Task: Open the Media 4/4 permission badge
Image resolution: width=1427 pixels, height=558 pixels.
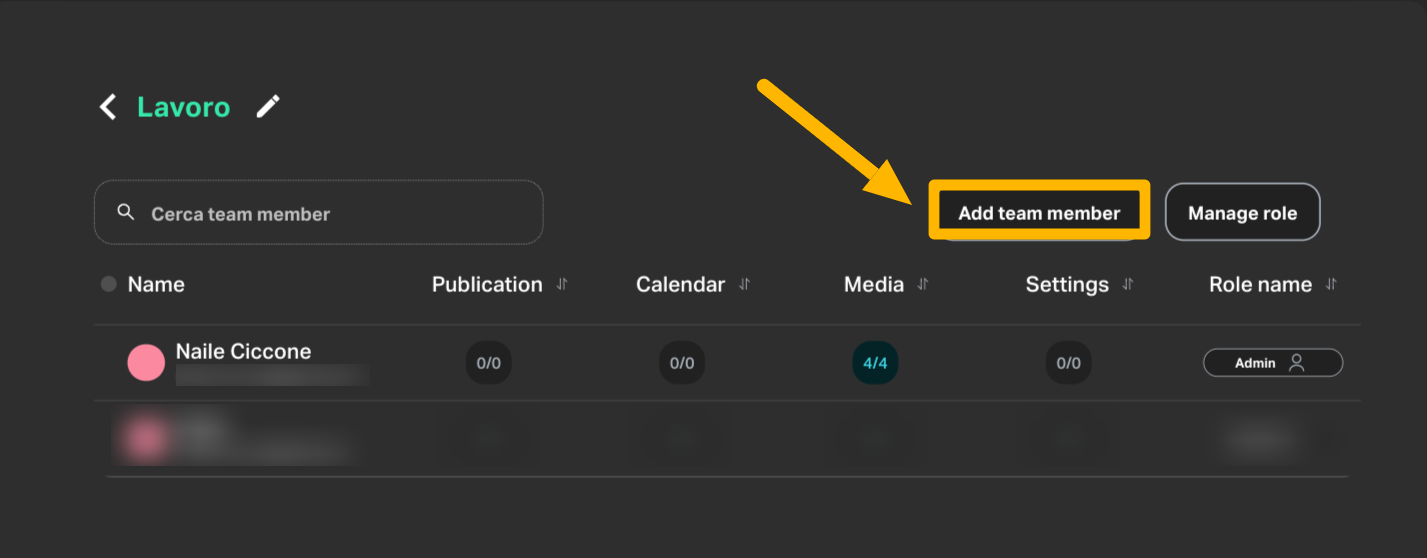Action: click(x=875, y=363)
